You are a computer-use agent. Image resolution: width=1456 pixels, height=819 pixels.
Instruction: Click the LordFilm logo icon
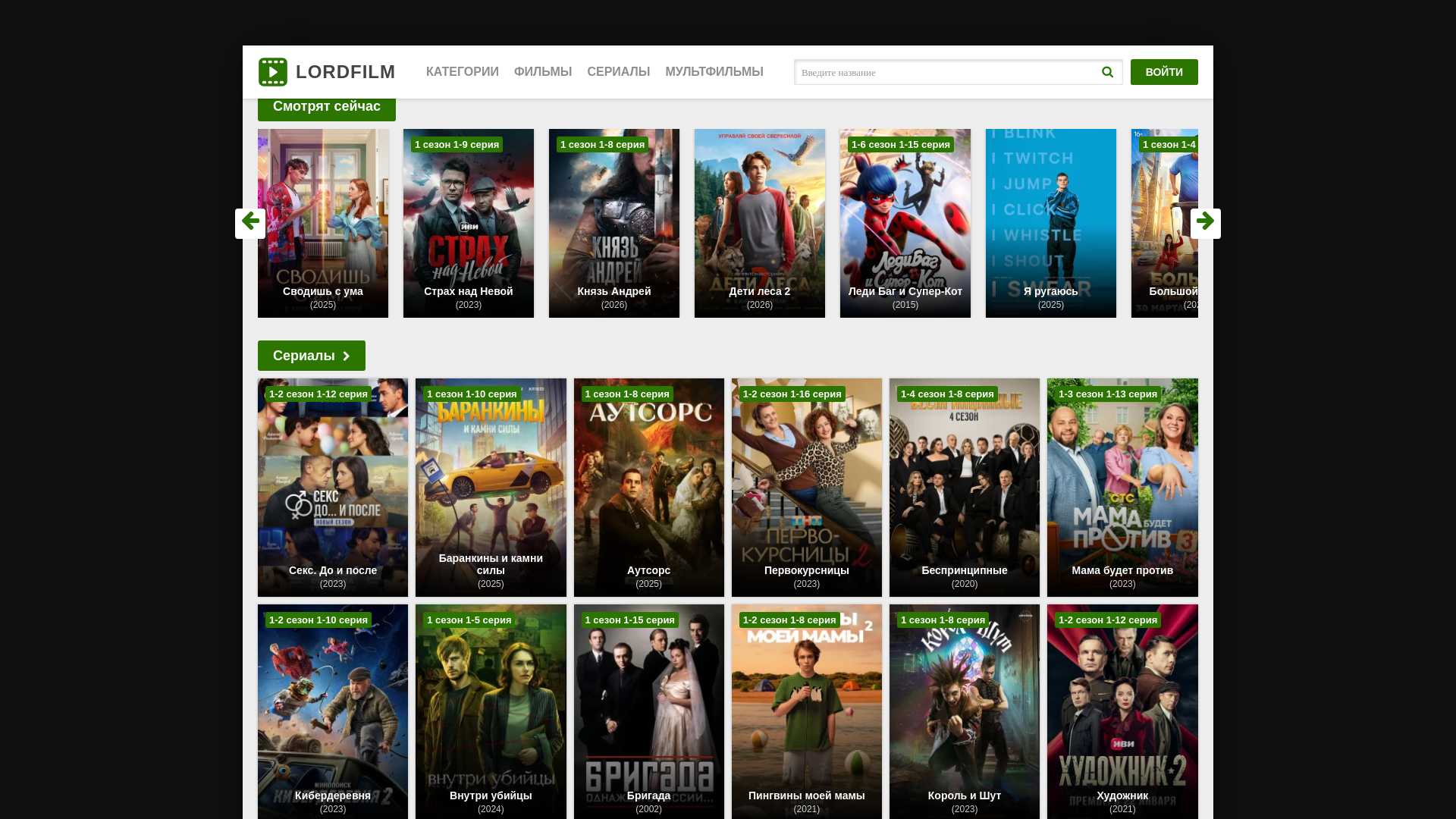[273, 72]
